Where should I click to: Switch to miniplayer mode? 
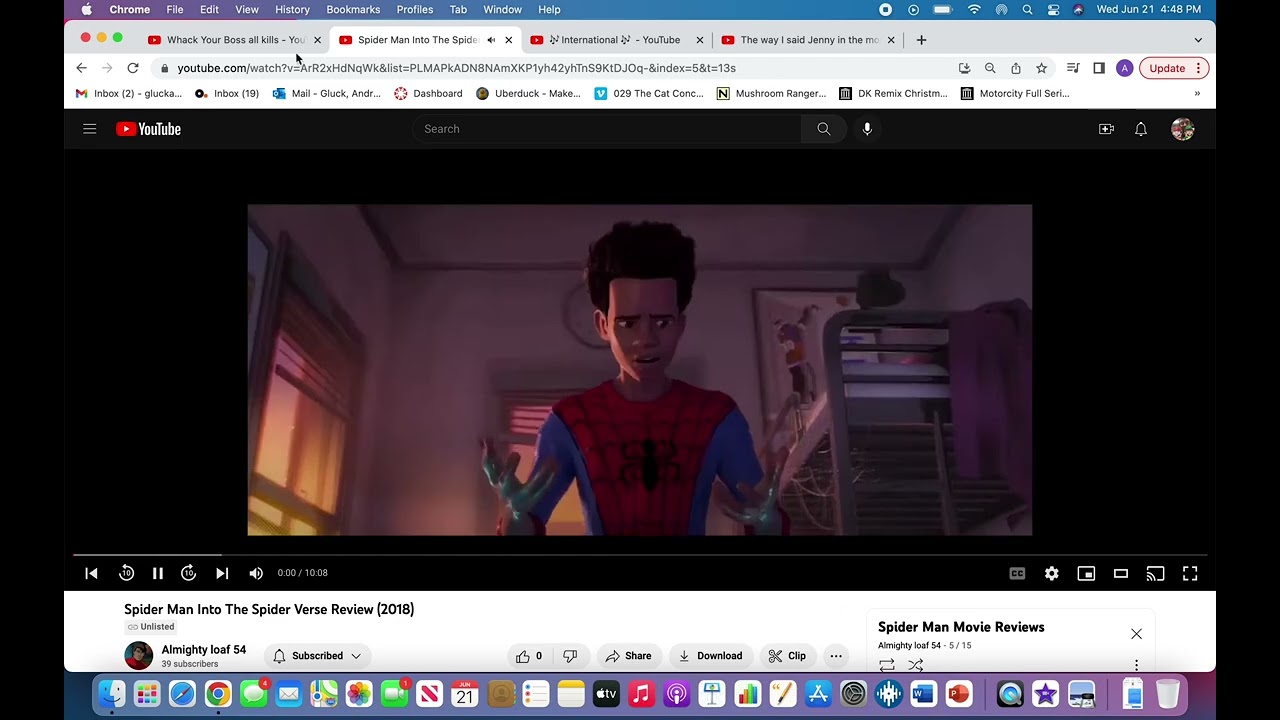point(1086,573)
